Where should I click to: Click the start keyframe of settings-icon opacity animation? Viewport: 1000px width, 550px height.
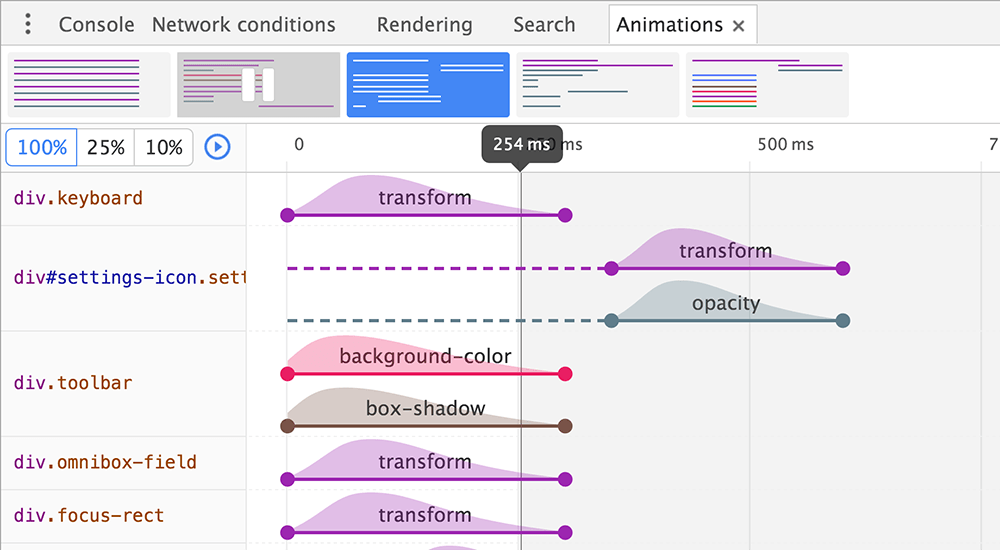[611, 321]
